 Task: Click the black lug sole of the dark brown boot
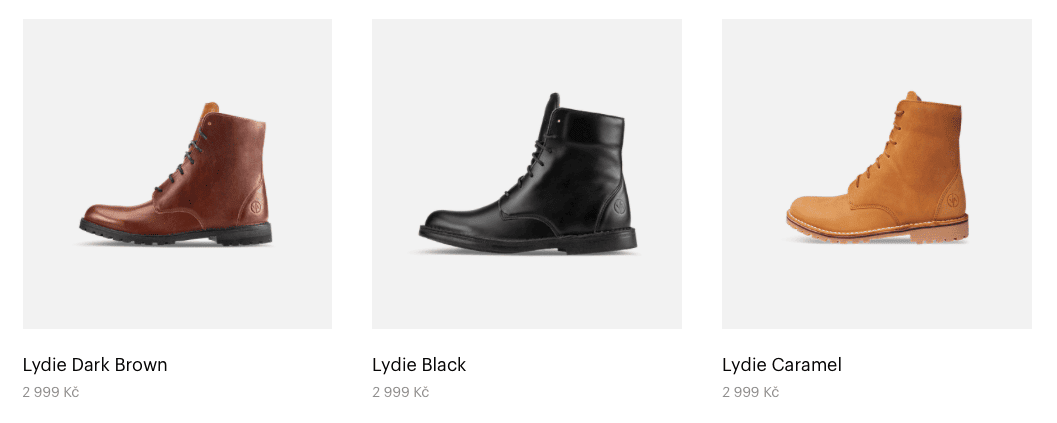point(175,233)
